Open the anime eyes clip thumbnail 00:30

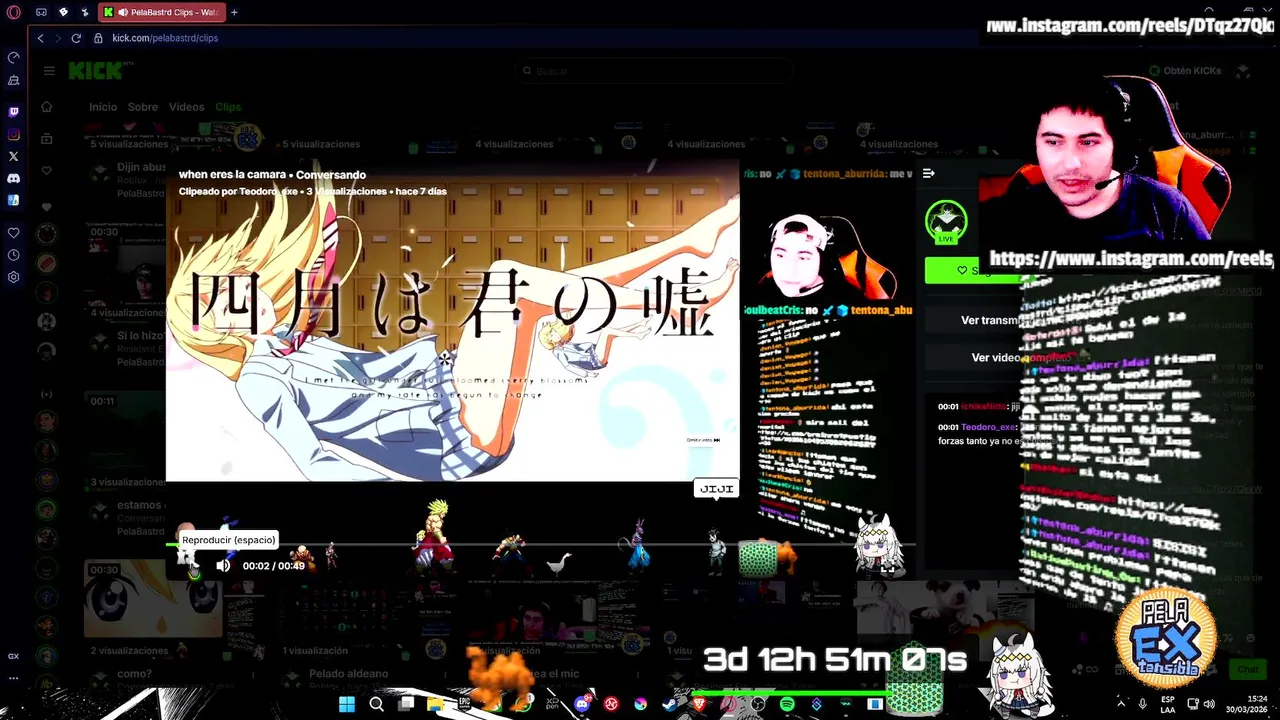point(153,598)
